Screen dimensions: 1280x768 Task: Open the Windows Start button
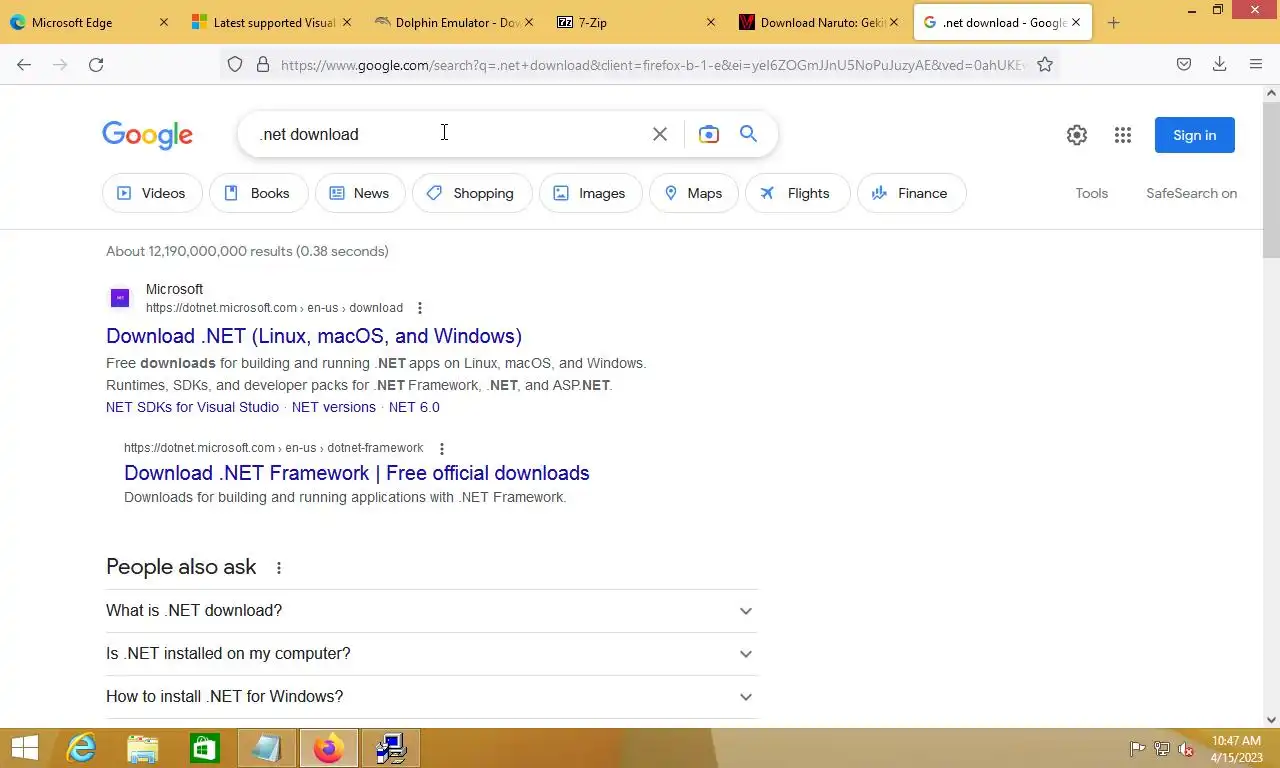point(24,748)
